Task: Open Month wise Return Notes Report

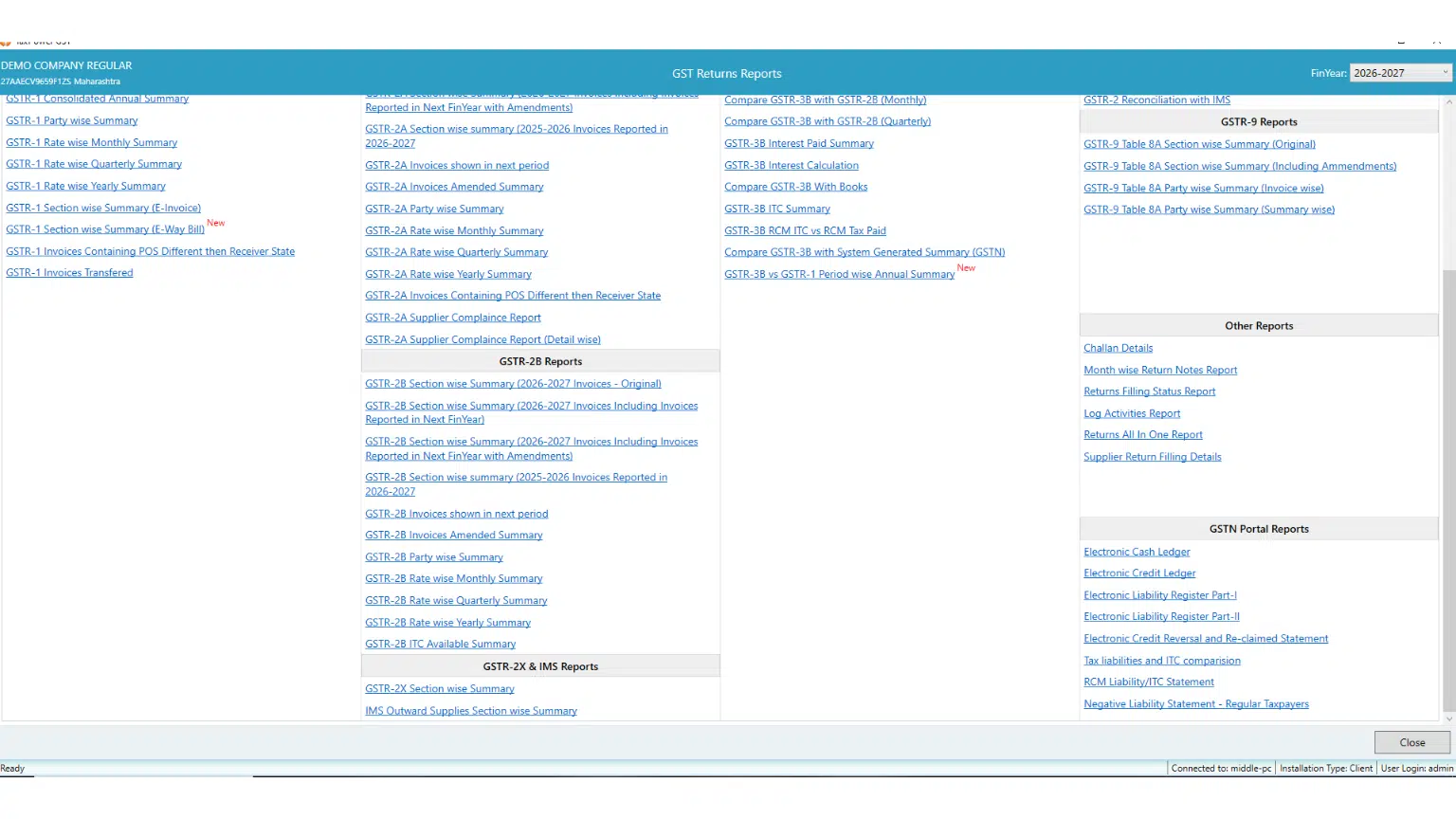Action: (1160, 371)
